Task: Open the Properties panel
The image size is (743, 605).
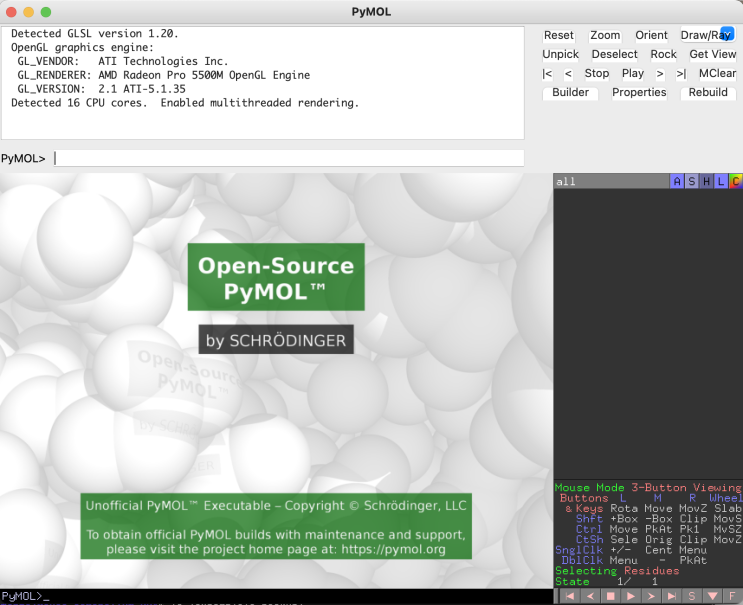Action: [x=639, y=92]
